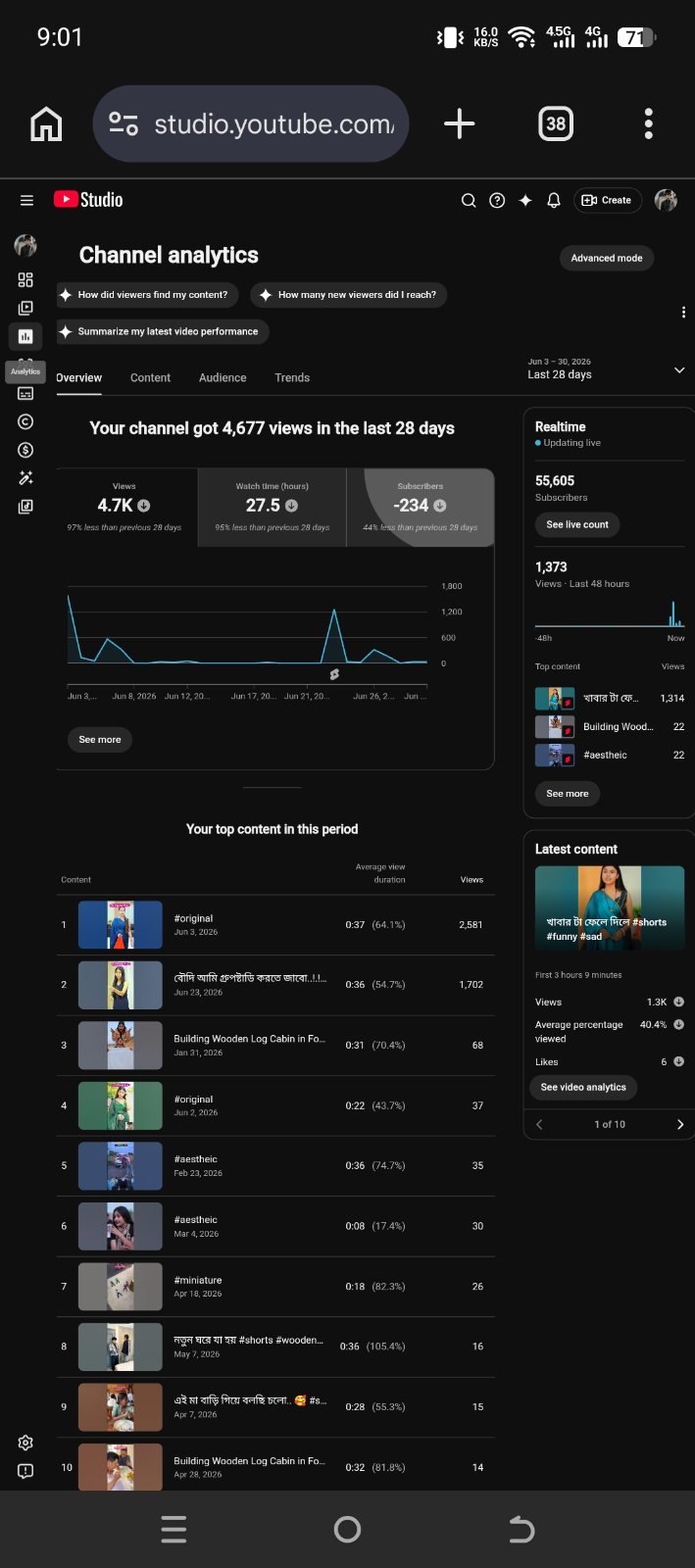Open the account avatar in Studio header
Screen dimensions: 695x1568
tap(667, 200)
